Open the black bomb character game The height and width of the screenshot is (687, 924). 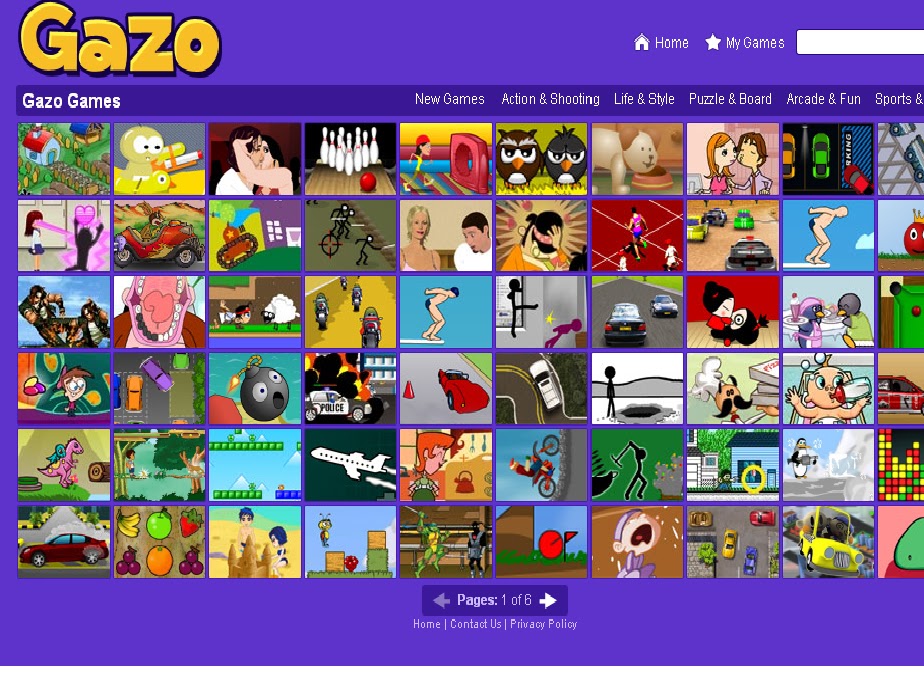point(255,389)
